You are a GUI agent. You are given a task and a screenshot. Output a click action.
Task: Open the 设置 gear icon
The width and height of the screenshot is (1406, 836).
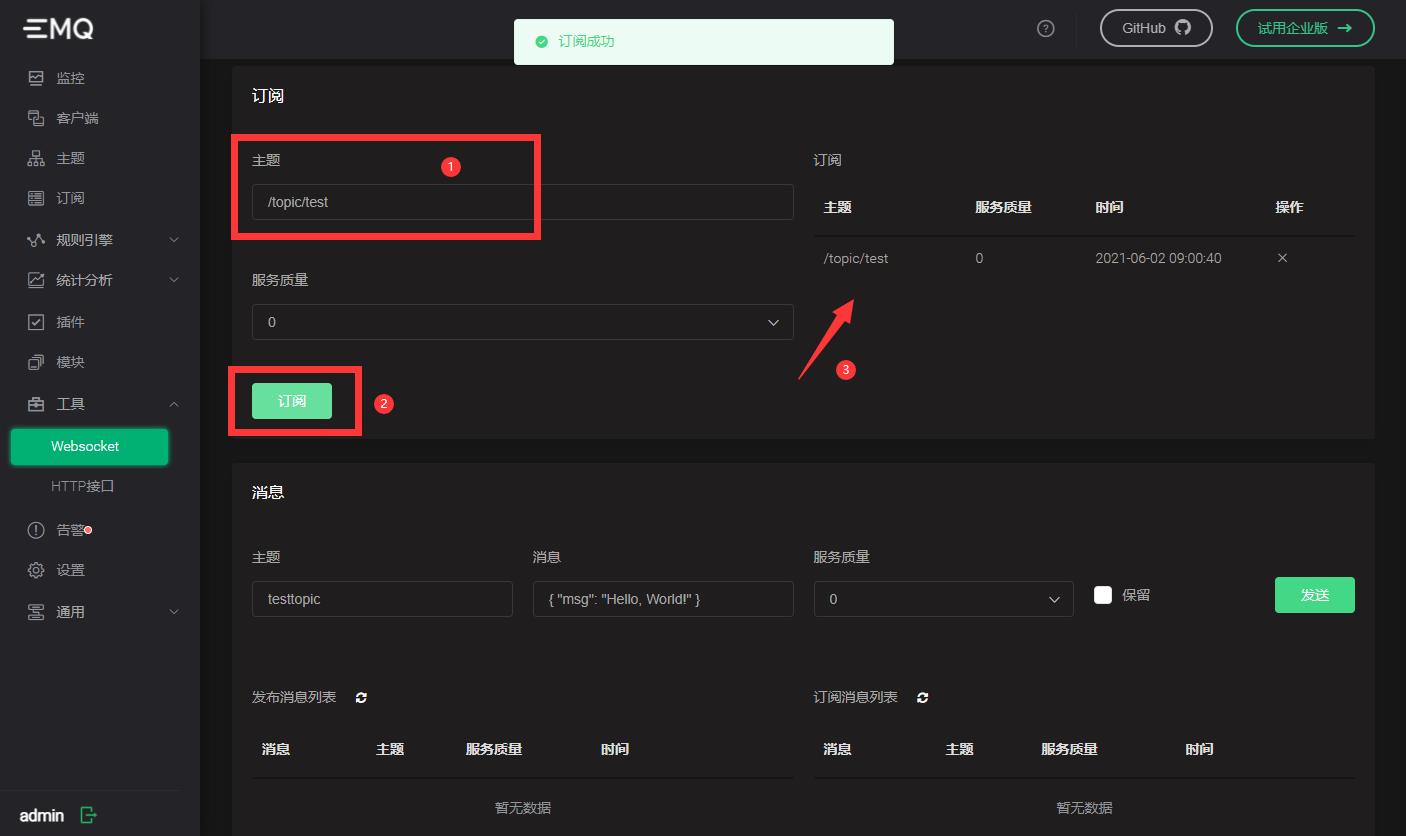pyautogui.click(x=36, y=570)
